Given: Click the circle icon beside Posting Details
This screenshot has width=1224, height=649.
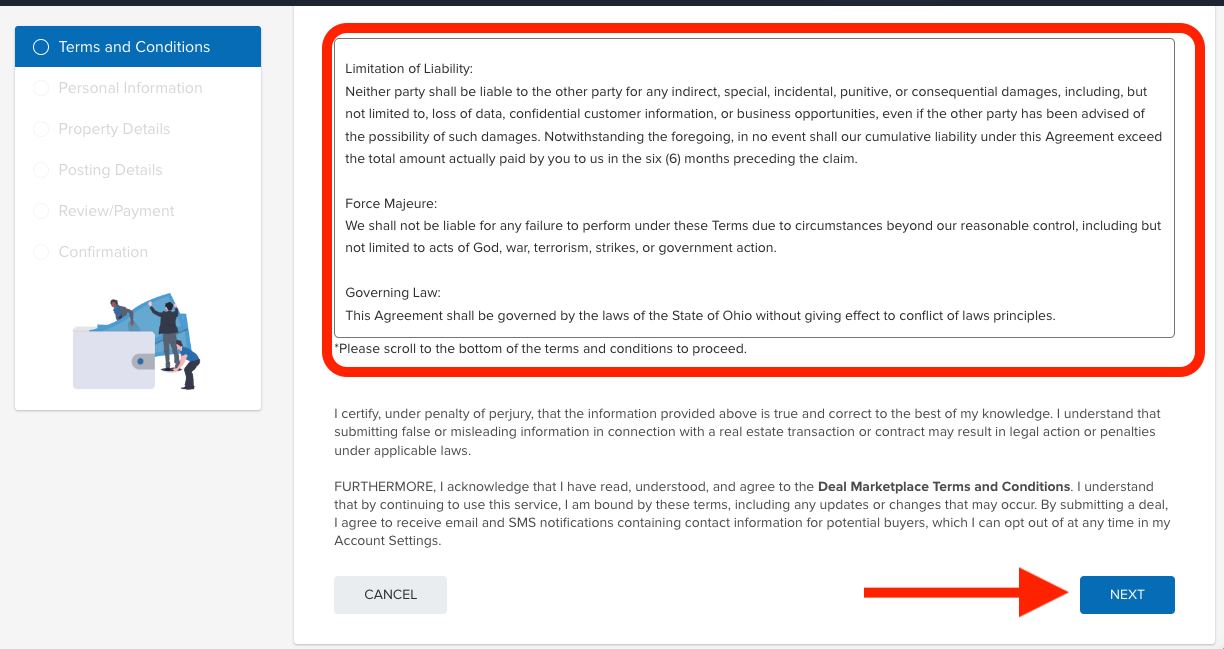Looking at the screenshot, I should pos(41,170).
